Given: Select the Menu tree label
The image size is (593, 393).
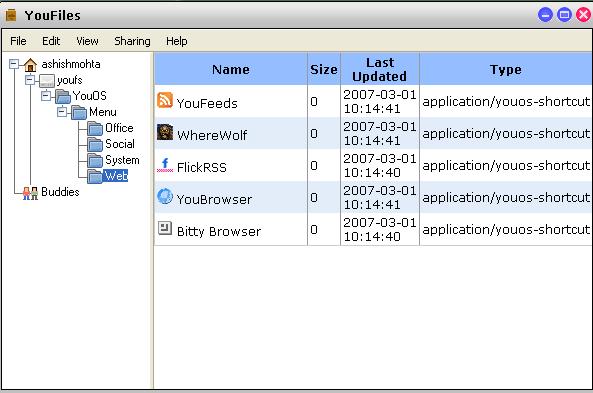Looking at the screenshot, I should 103,112.
